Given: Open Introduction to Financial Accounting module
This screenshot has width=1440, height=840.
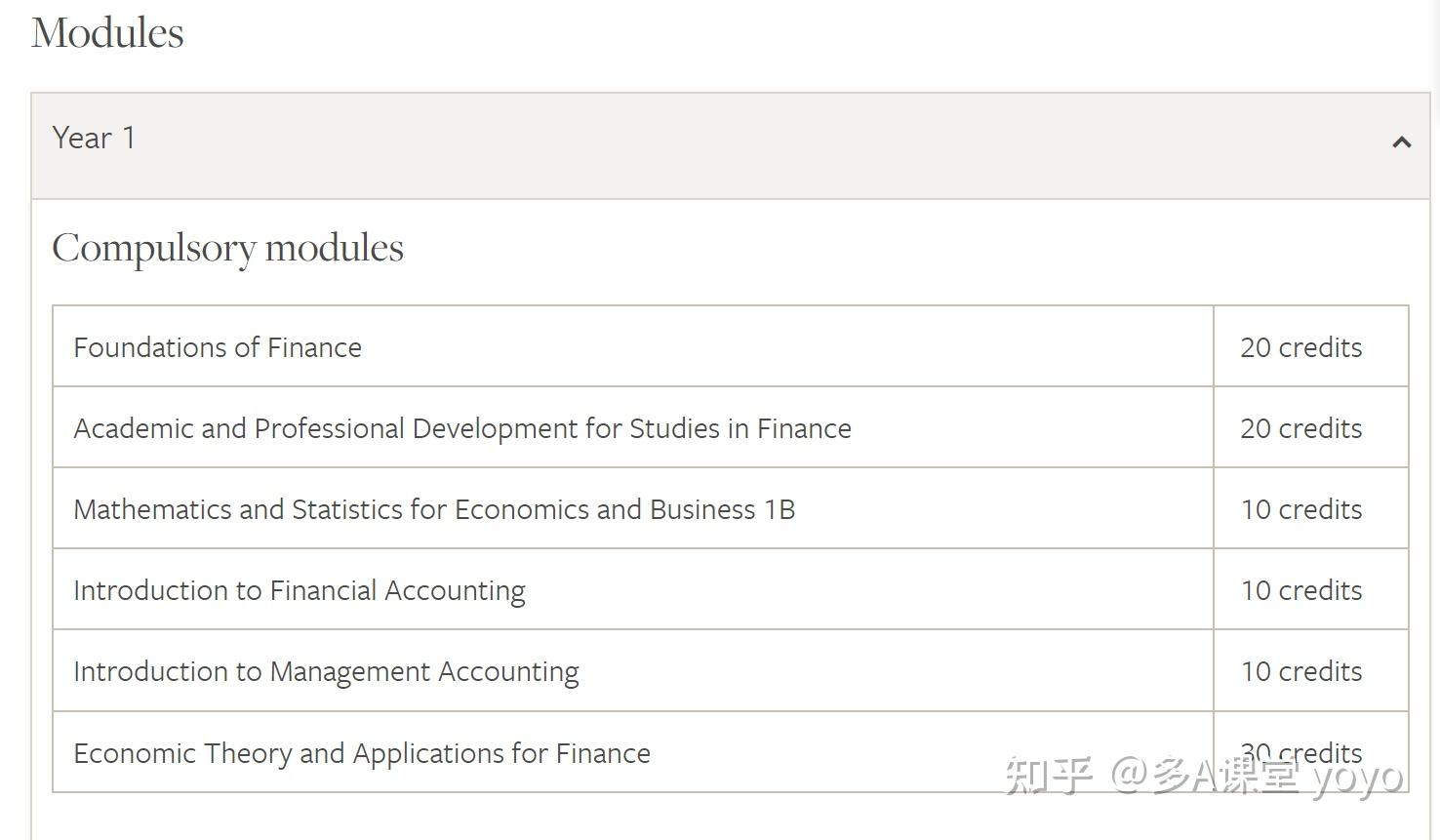Looking at the screenshot, I should tap(300, 590).
